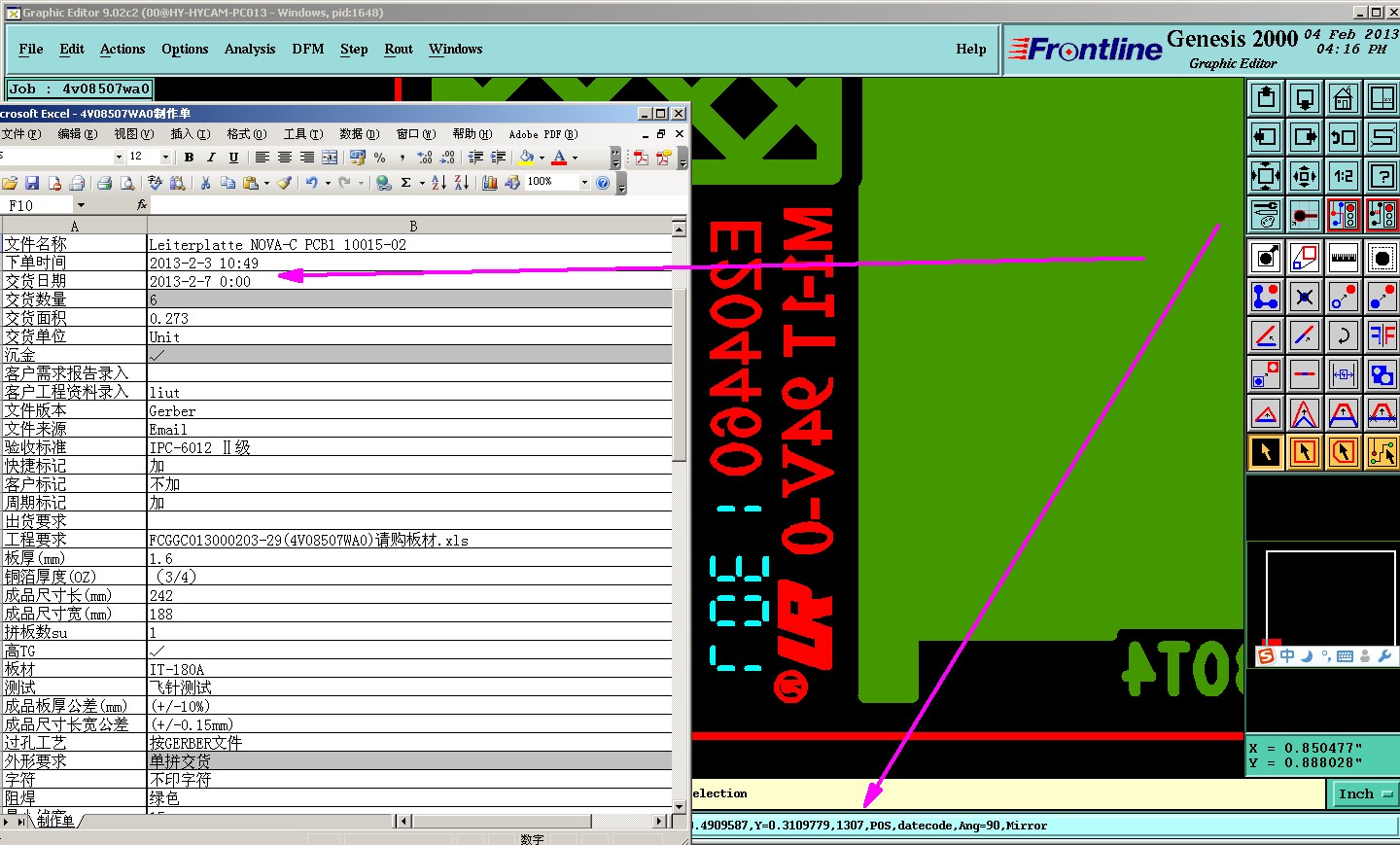This screenshot has width=1400, height=845.
Task: Click the zoom in expanding-arrows icon
Action: pos(1266,176)
